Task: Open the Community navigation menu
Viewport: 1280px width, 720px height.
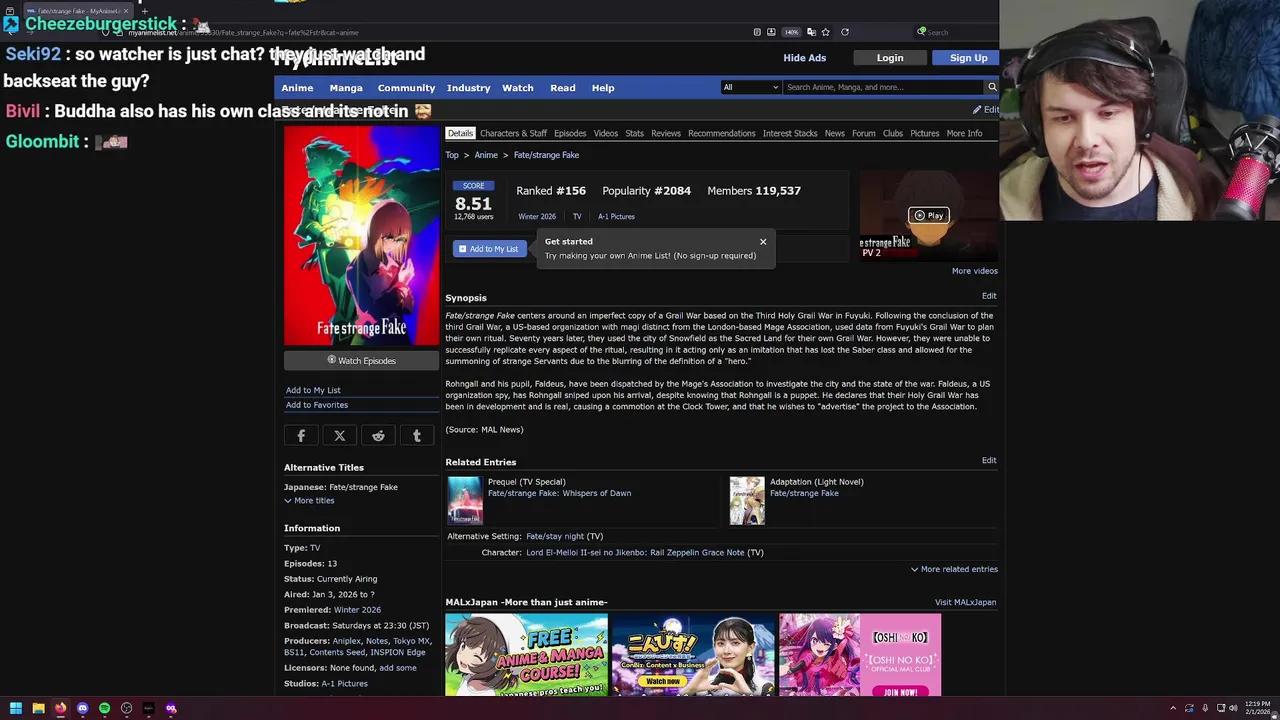Action: point(406,88)
